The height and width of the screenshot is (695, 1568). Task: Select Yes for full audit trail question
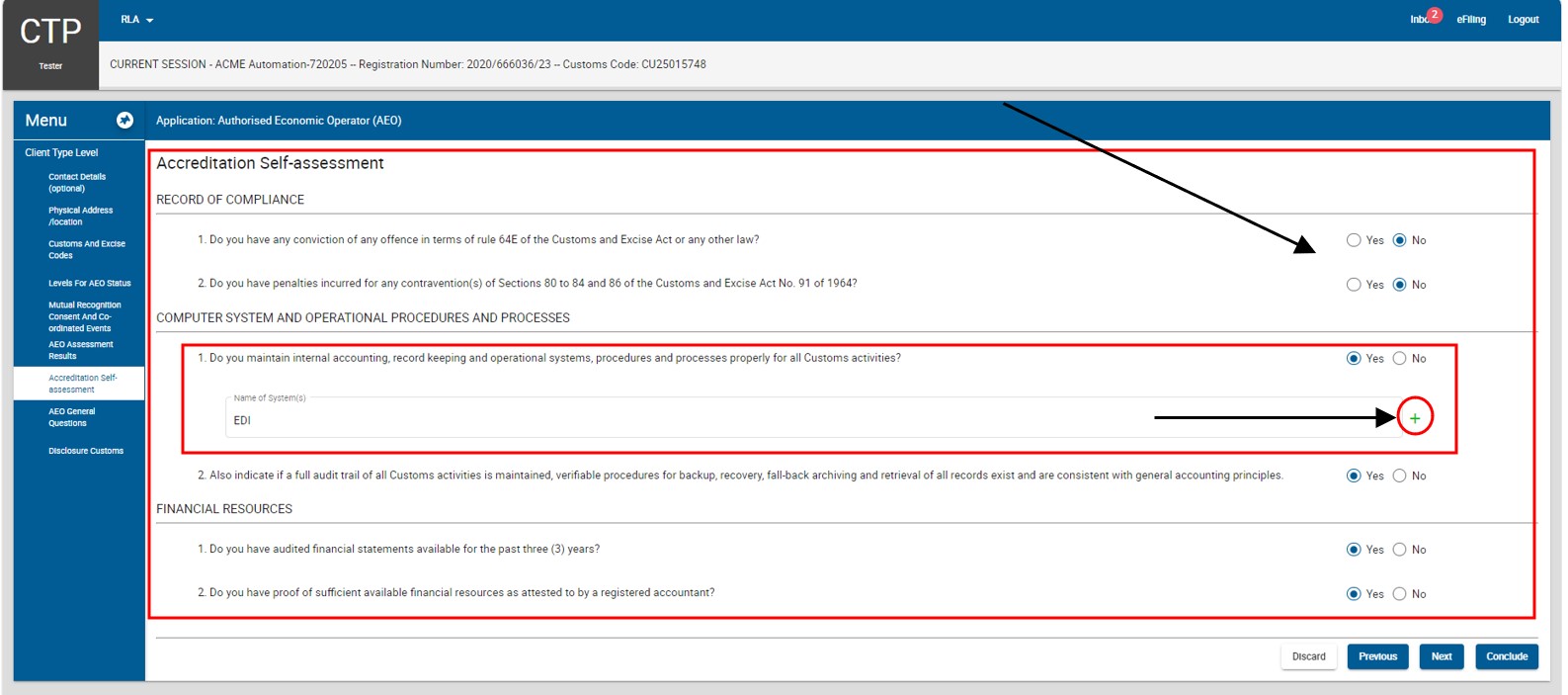click(x=1354, y=477)
